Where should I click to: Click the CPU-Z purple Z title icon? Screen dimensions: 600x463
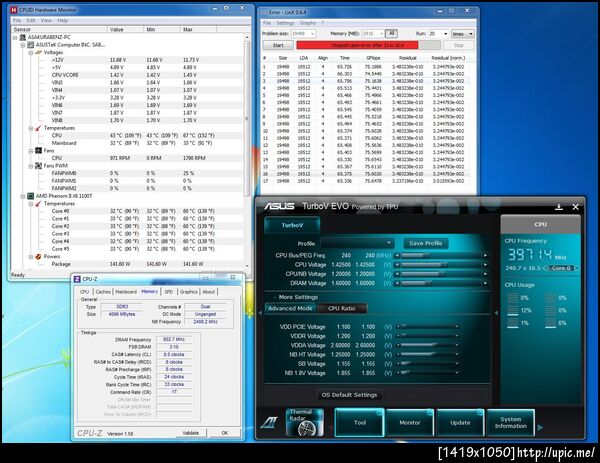point(77,279)
